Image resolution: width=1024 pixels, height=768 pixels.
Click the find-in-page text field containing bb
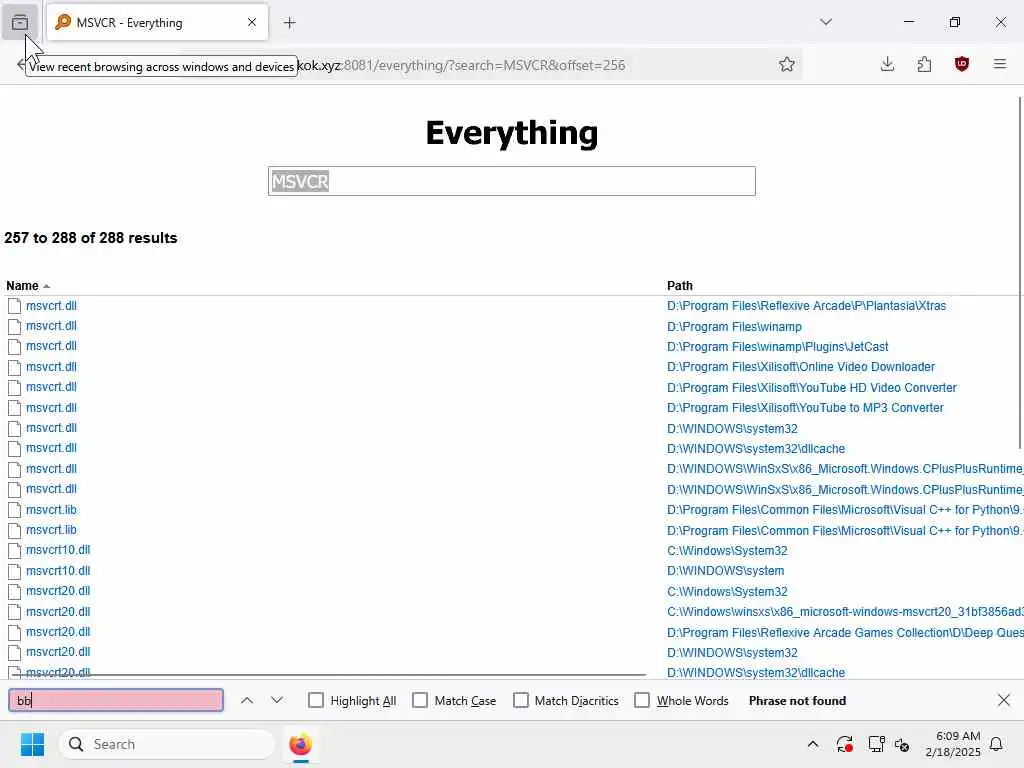click(x=116, y=700)
